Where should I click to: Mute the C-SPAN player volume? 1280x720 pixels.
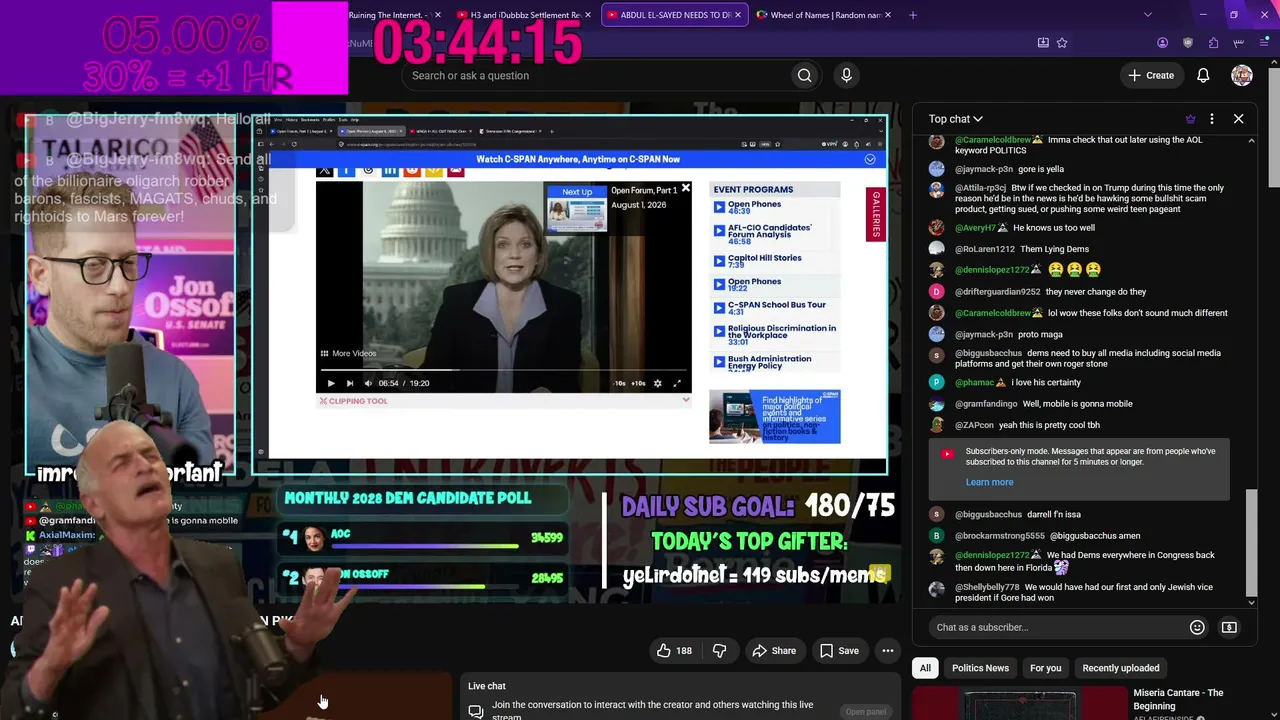click(x=368, y=383)
